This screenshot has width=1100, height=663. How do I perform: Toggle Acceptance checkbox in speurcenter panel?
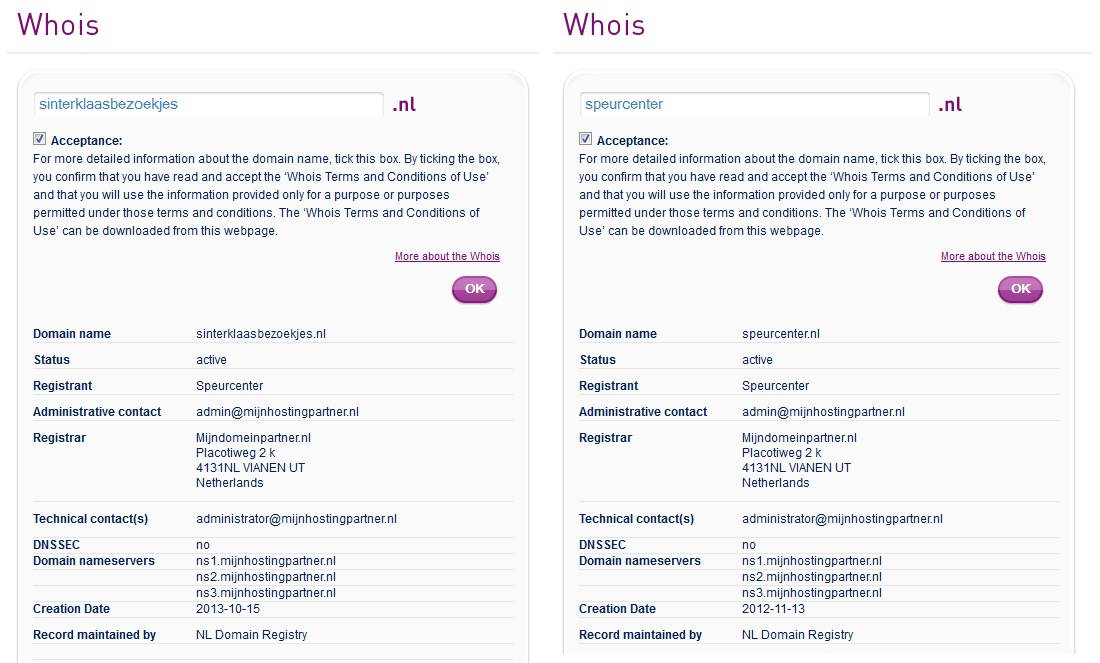click(x=585, y=139)
